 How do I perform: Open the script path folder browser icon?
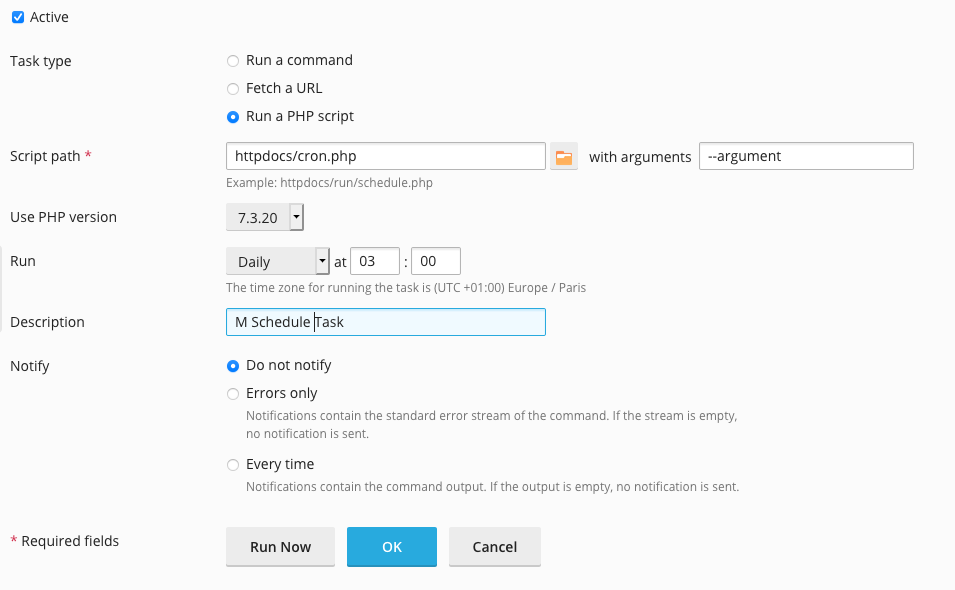click(563, 157)
